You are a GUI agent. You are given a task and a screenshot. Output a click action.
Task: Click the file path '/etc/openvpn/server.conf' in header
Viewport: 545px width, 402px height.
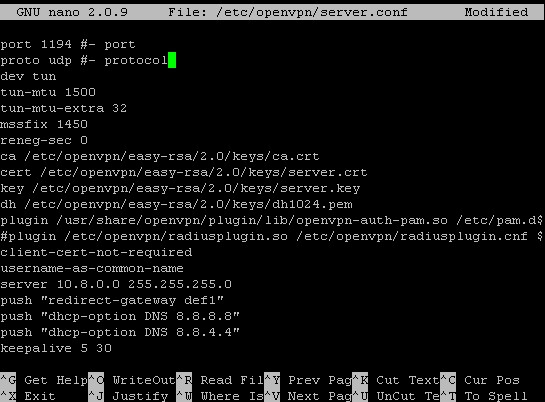click(312, 12)
